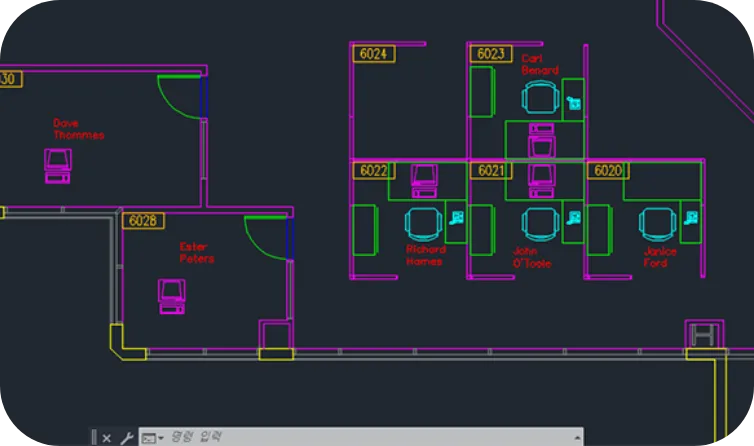This screenshot has height=446, width=754.
Task: Select the John O'Toole name label
Action: 532,257
